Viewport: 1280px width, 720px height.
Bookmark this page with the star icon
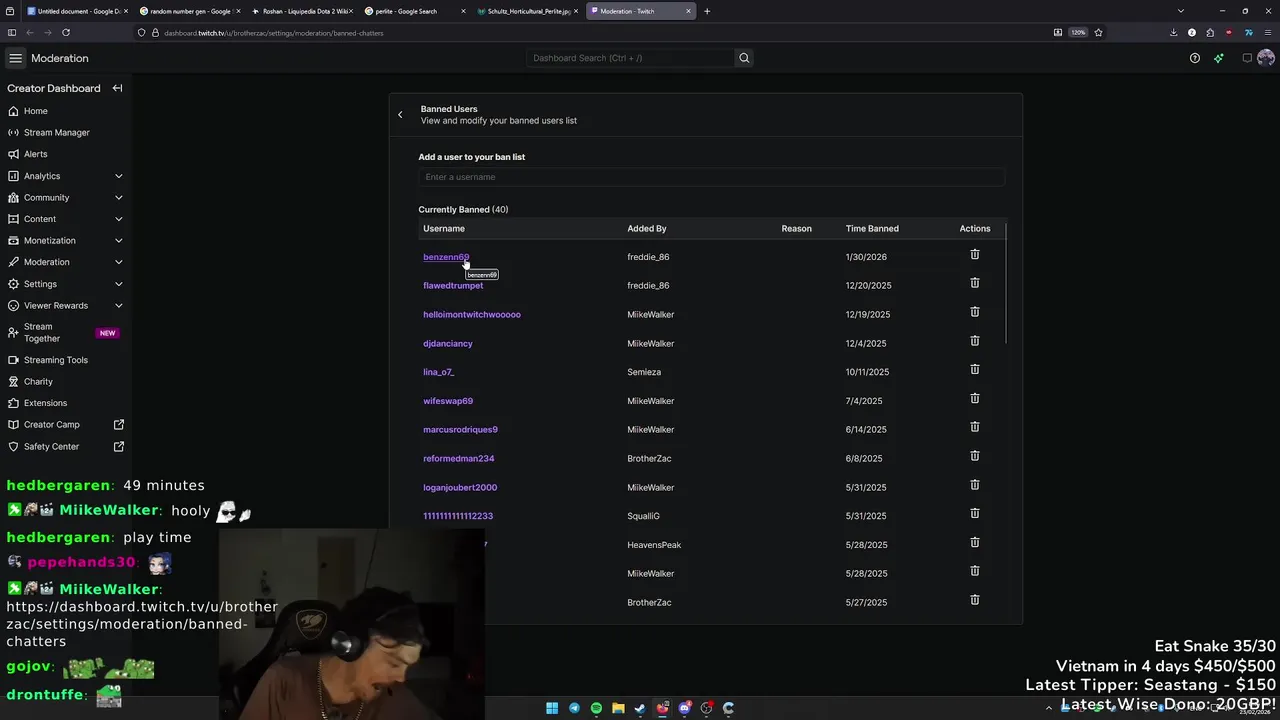(1098, 32)
